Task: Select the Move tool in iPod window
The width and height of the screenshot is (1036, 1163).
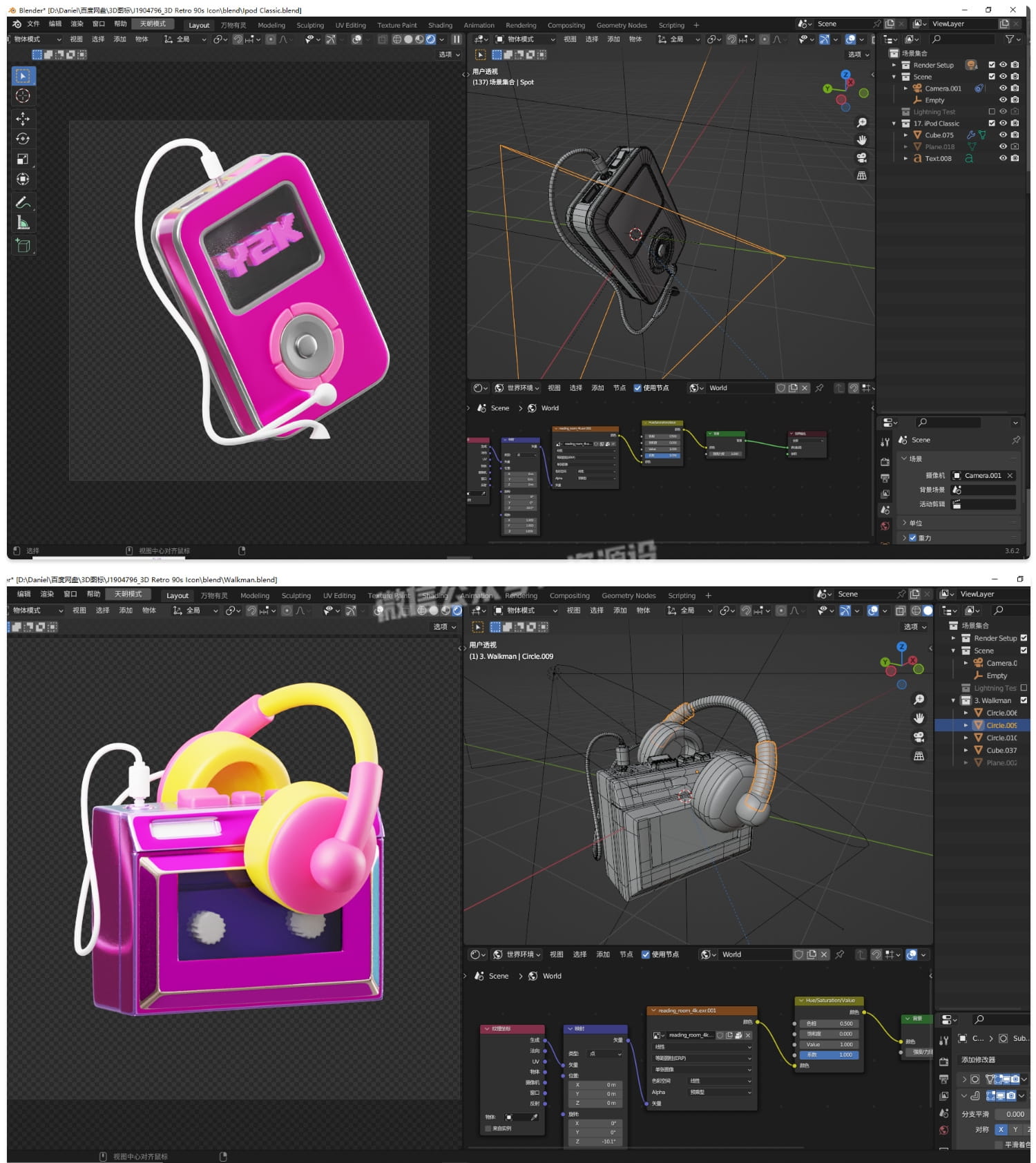Action: [x=23, y=119]
